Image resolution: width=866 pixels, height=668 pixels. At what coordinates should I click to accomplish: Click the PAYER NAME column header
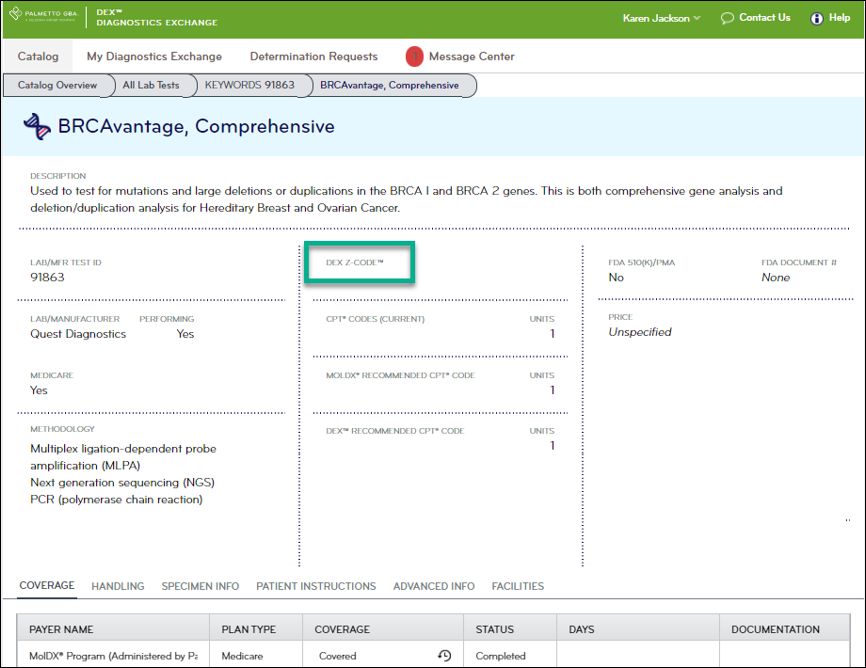62,629
